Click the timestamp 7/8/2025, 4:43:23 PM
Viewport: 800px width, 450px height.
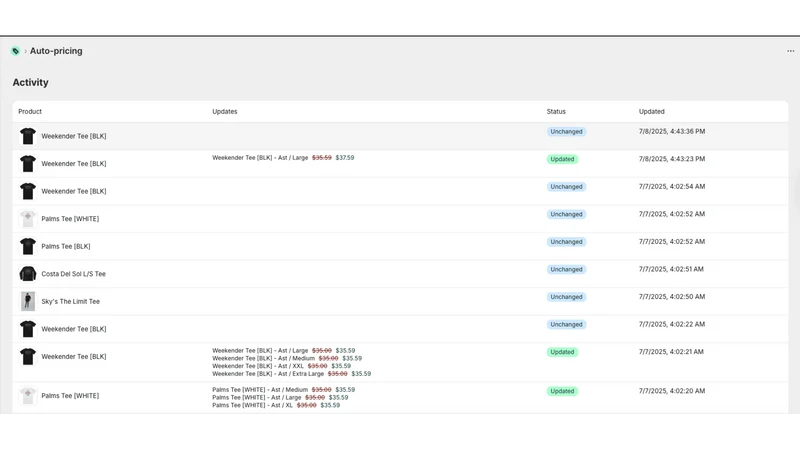672,159
